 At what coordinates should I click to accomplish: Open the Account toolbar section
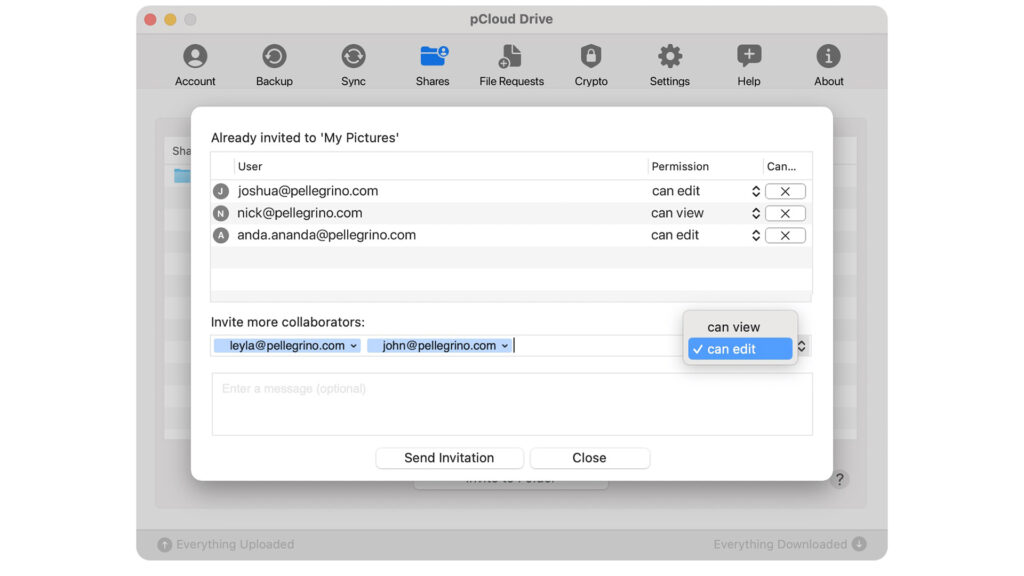coord(195,65)
